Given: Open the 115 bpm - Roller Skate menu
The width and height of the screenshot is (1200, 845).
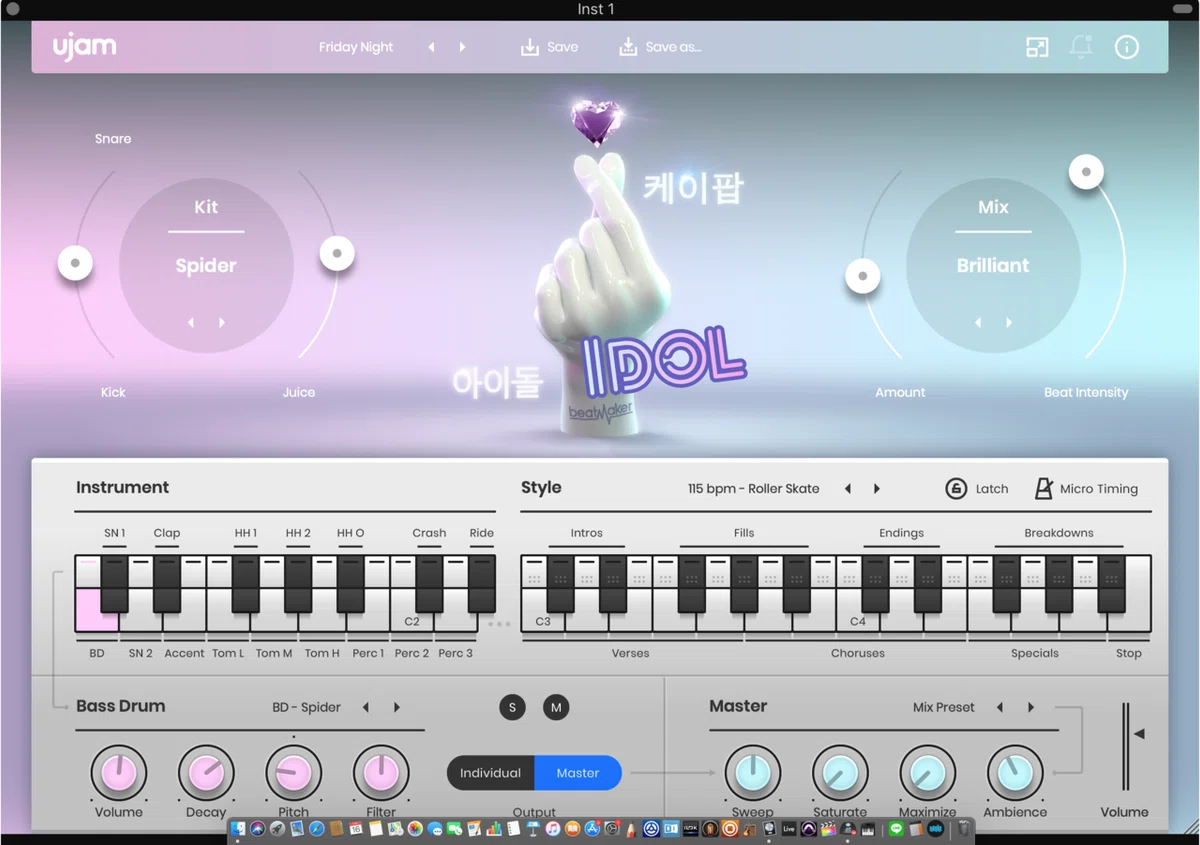Looking at the screenshot, I should (x=754, y=489).
